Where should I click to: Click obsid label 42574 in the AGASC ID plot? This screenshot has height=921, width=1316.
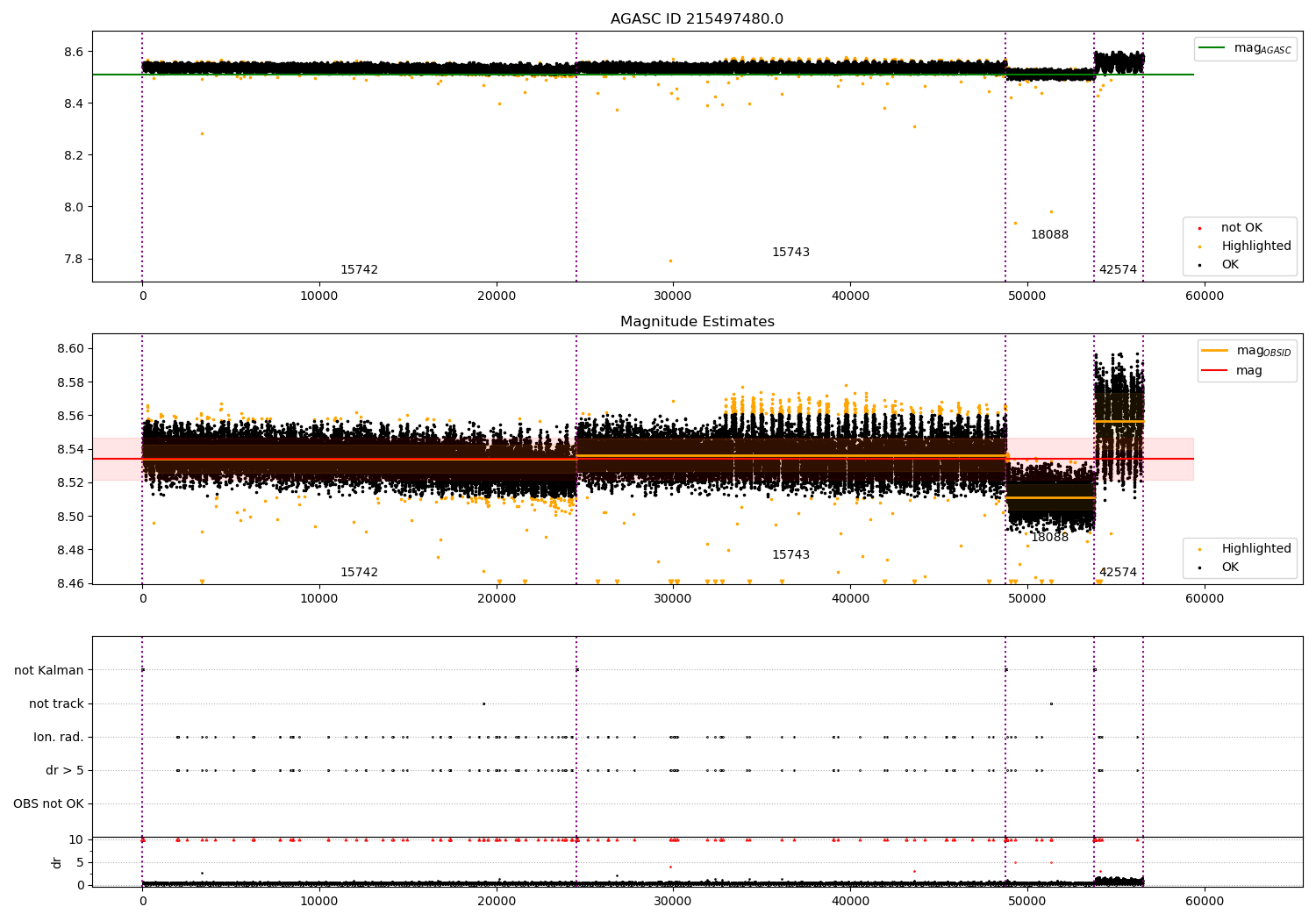(x=1118, y=270)
